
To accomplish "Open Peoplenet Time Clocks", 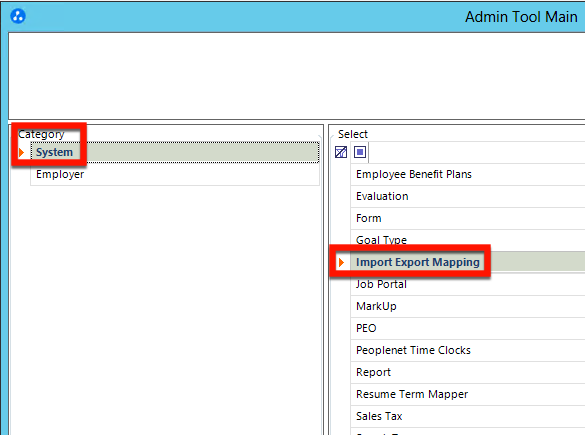I will [x=468, y=350].
